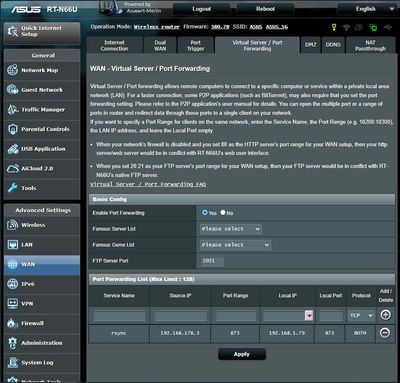400x383 pixels.
Task: Click the Parental Controls shield icon
Action: [13, 129]
